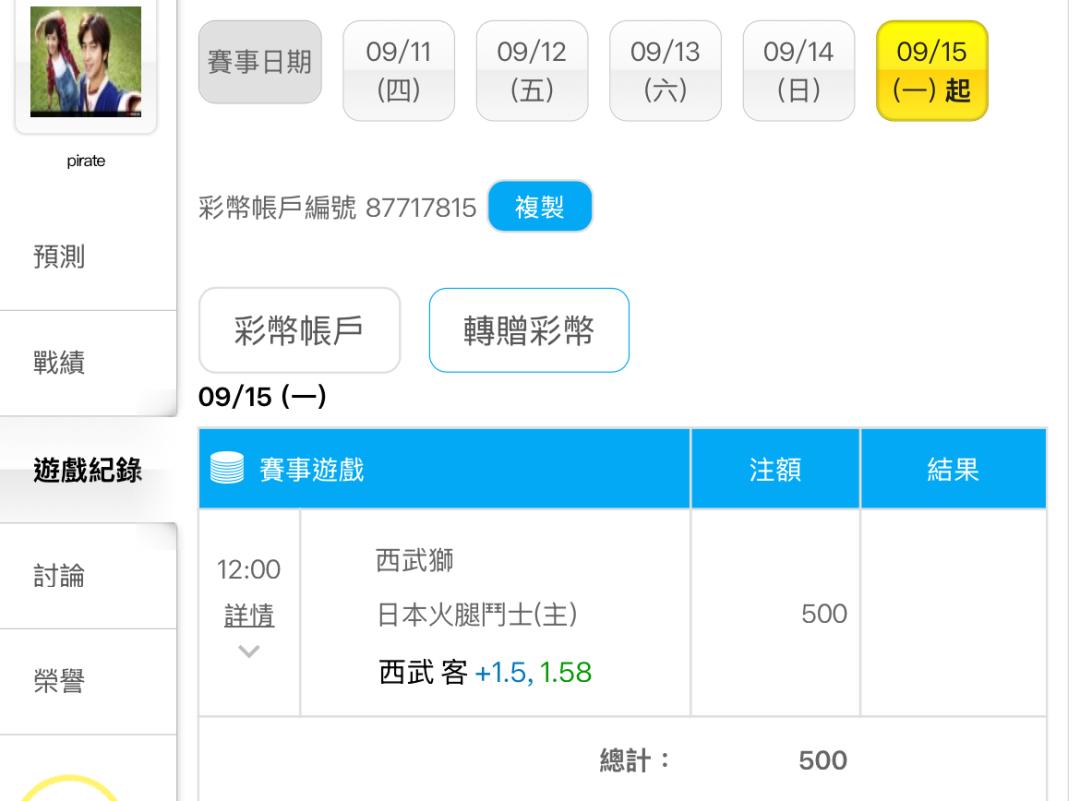Go to the 預測 sidebar menu

(x=60, y=257)
